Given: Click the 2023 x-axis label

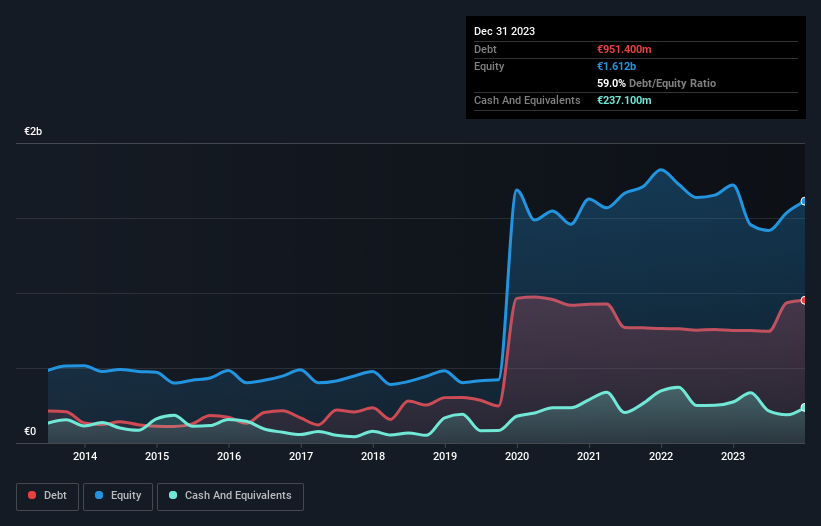Looking at the screenshot, I should [x=733, y=456].
